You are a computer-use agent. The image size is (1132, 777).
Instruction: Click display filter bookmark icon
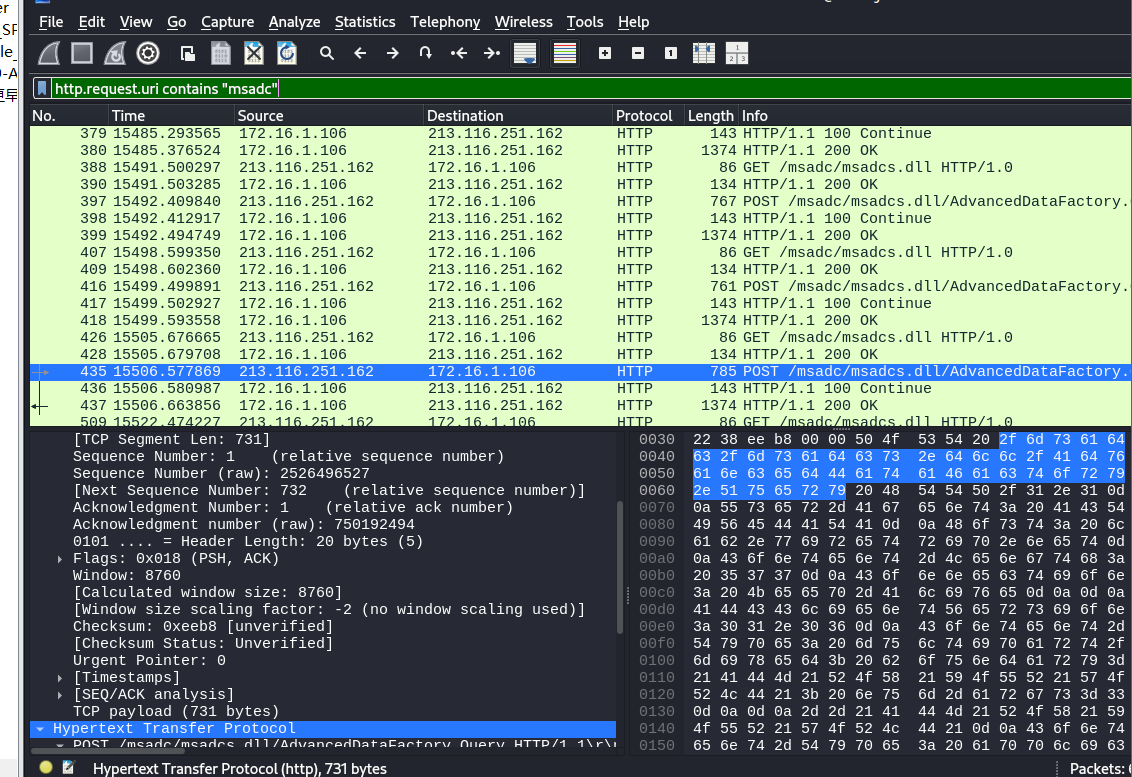(x=42, y=89)
